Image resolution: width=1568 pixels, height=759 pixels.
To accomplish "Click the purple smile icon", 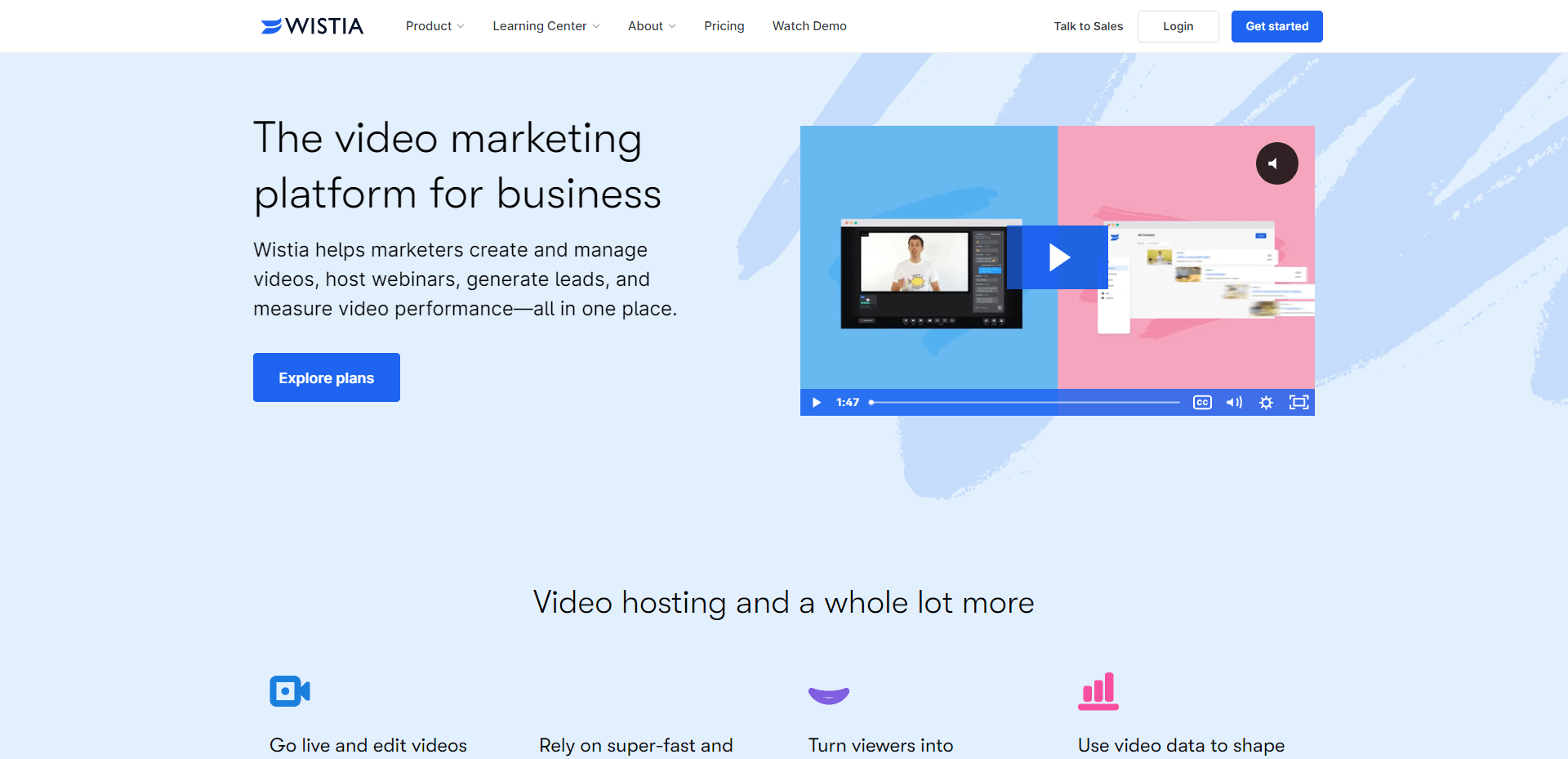I will 829,695.
